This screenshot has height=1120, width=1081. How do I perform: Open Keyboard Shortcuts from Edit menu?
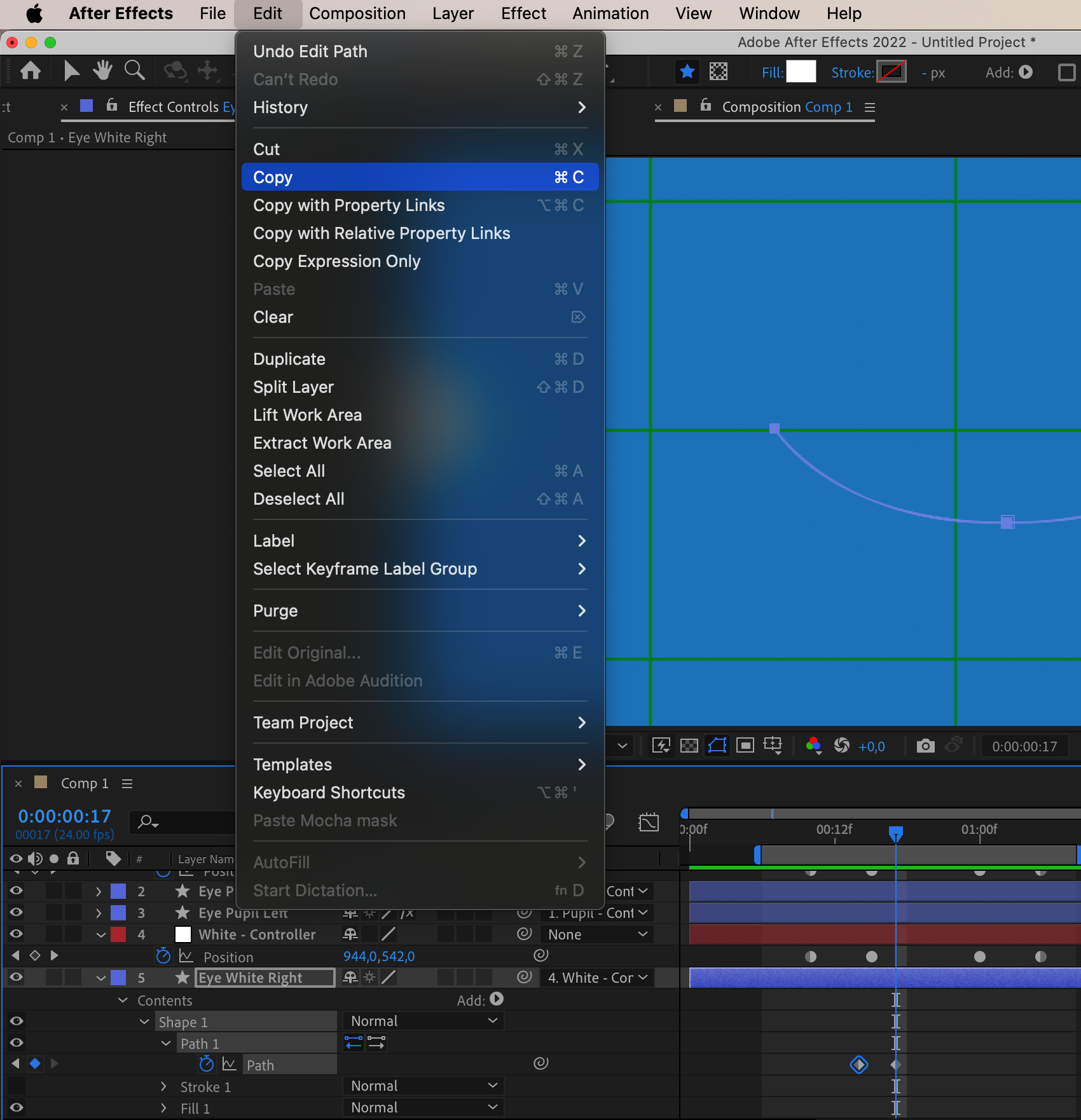coord(420,793)
